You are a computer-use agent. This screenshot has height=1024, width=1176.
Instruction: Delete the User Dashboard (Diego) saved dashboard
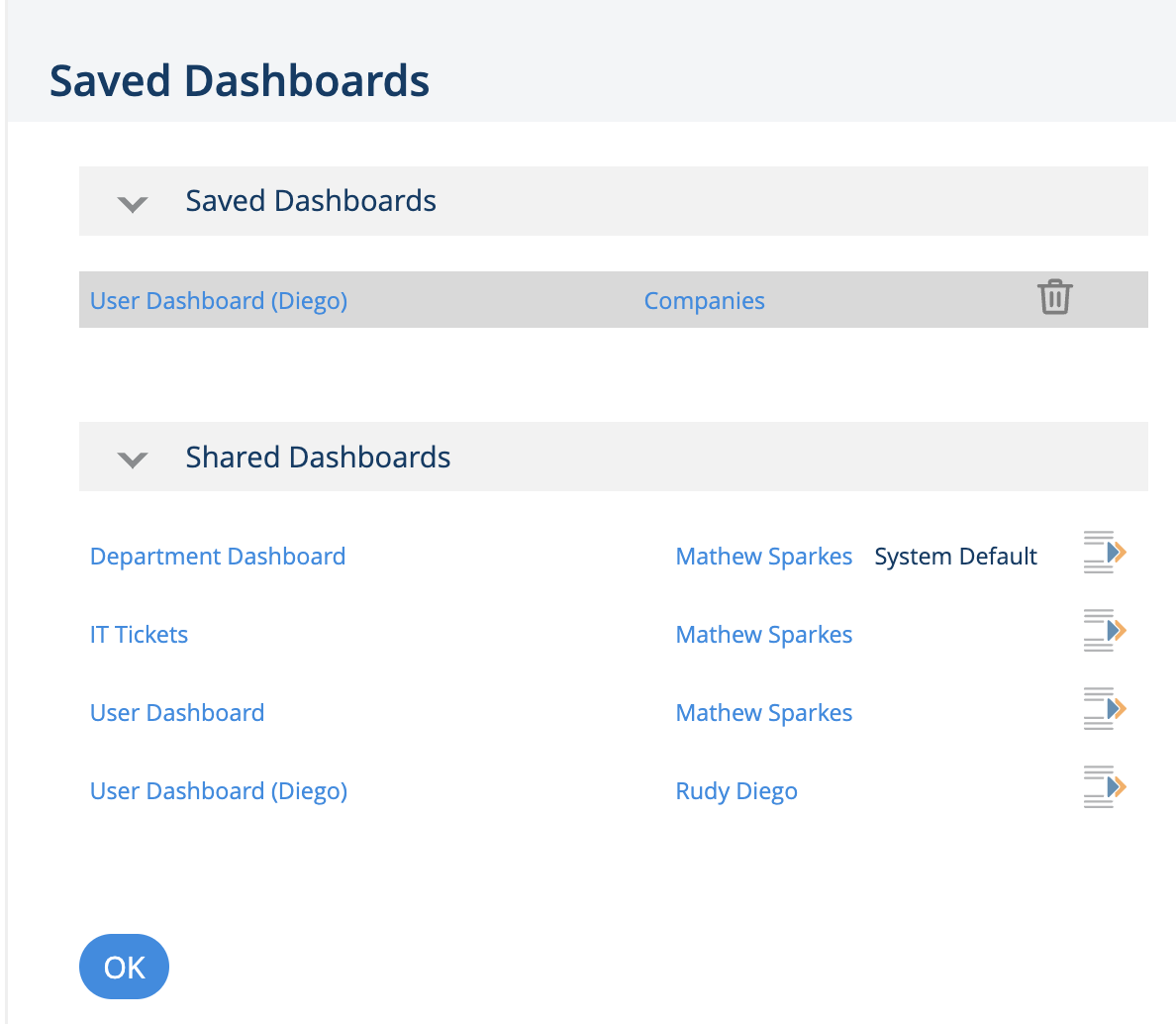tap(1055, 296)
